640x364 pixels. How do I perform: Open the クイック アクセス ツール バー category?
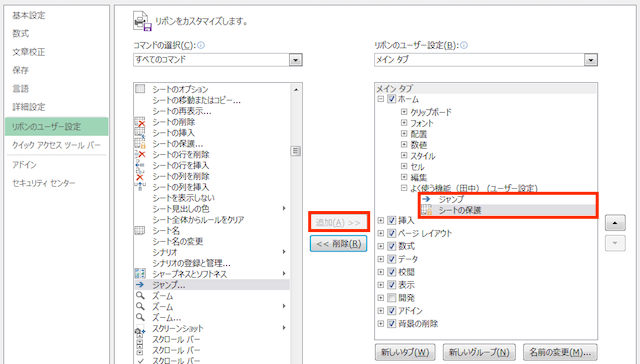pyautogui.click(x=57, y=145)
